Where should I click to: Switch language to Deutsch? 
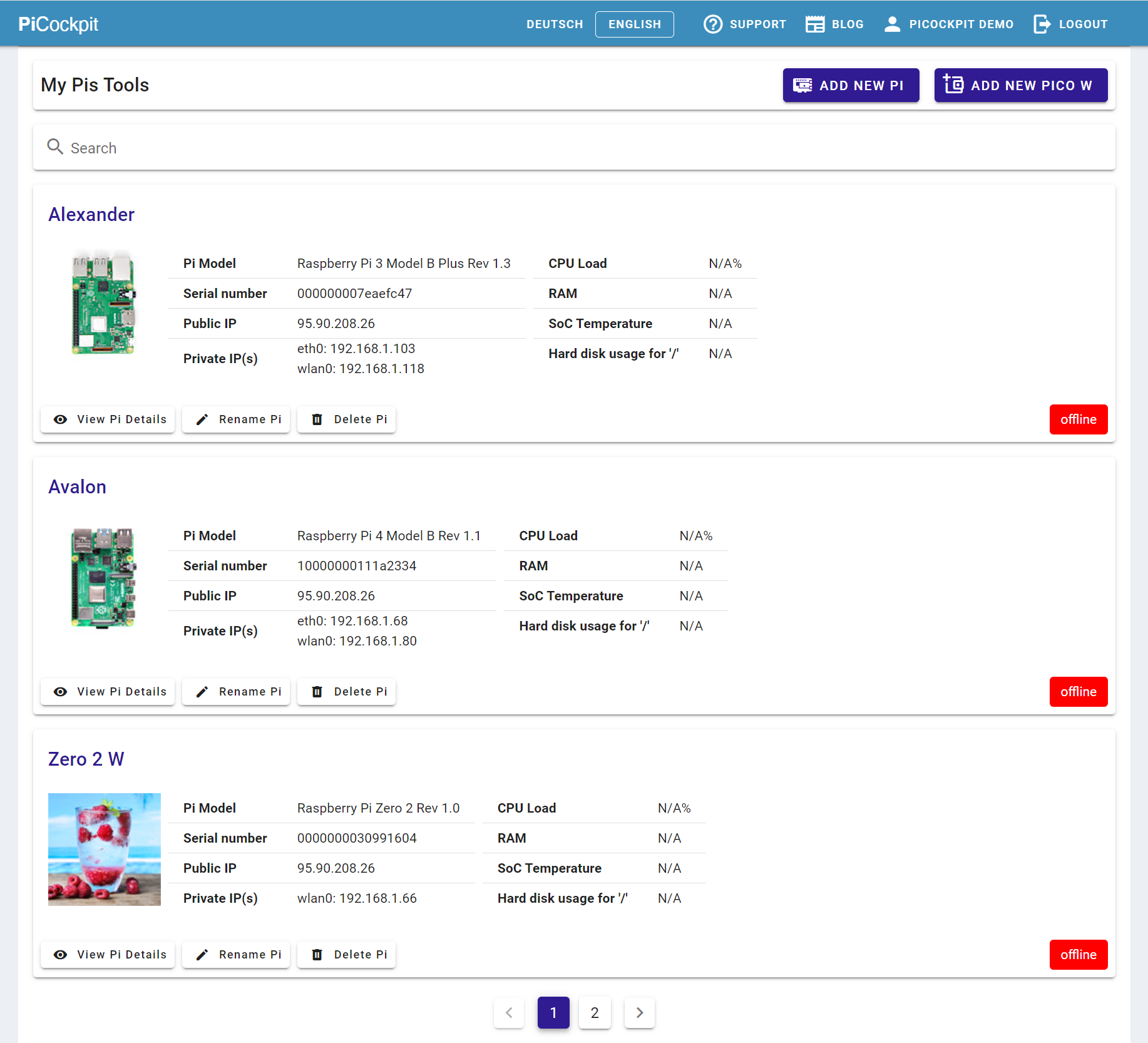tap(555, 24)
